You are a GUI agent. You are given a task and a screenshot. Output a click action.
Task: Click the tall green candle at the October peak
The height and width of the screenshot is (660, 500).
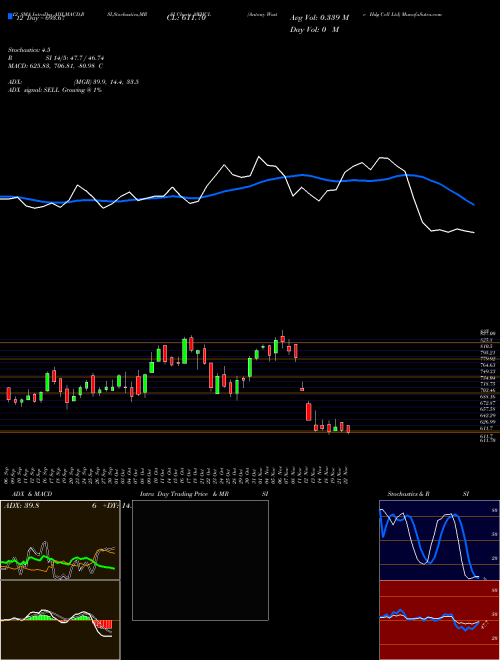(x=184, y=351)
